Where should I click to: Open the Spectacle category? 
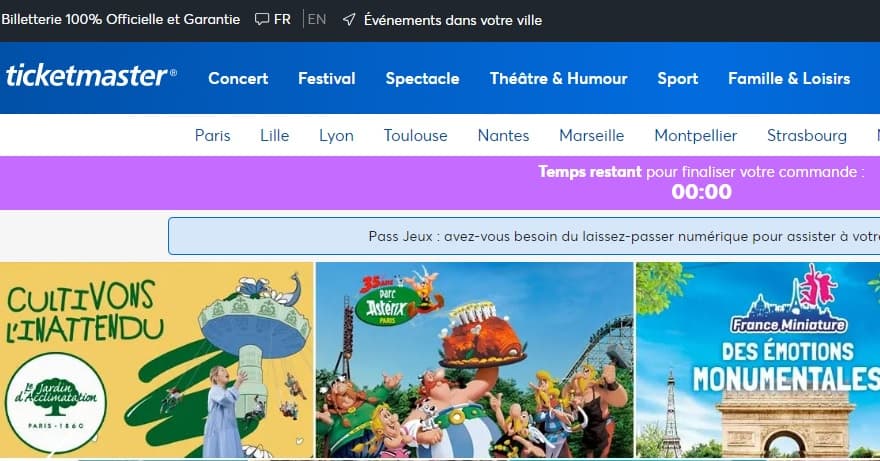(x=422, y=78)
